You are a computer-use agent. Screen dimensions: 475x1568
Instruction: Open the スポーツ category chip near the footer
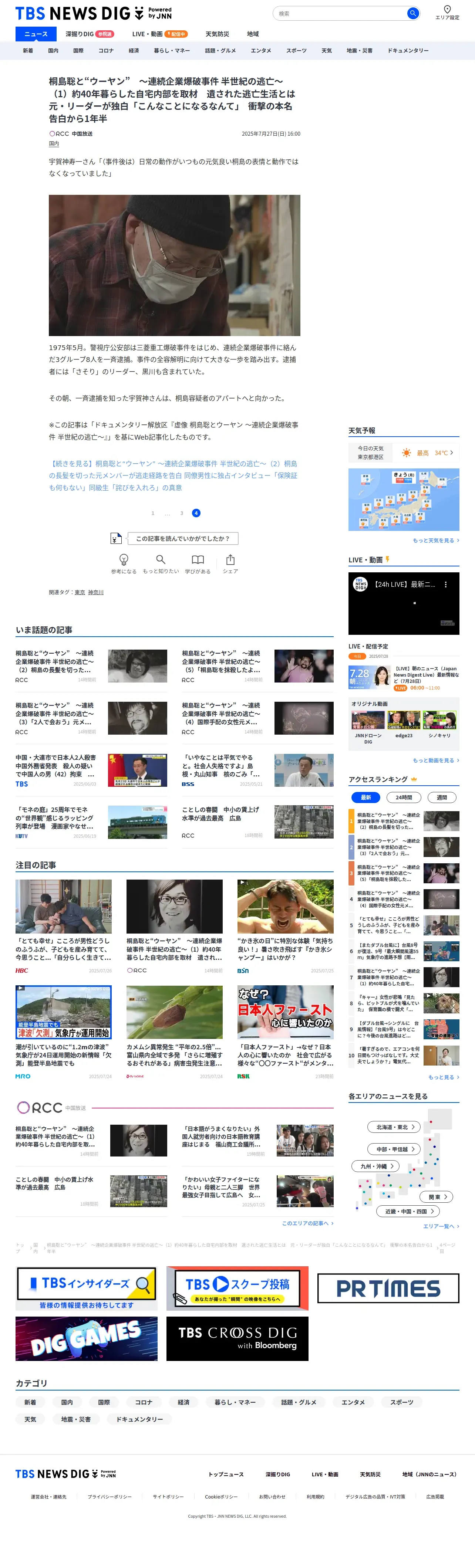(x=401, y=1402)
